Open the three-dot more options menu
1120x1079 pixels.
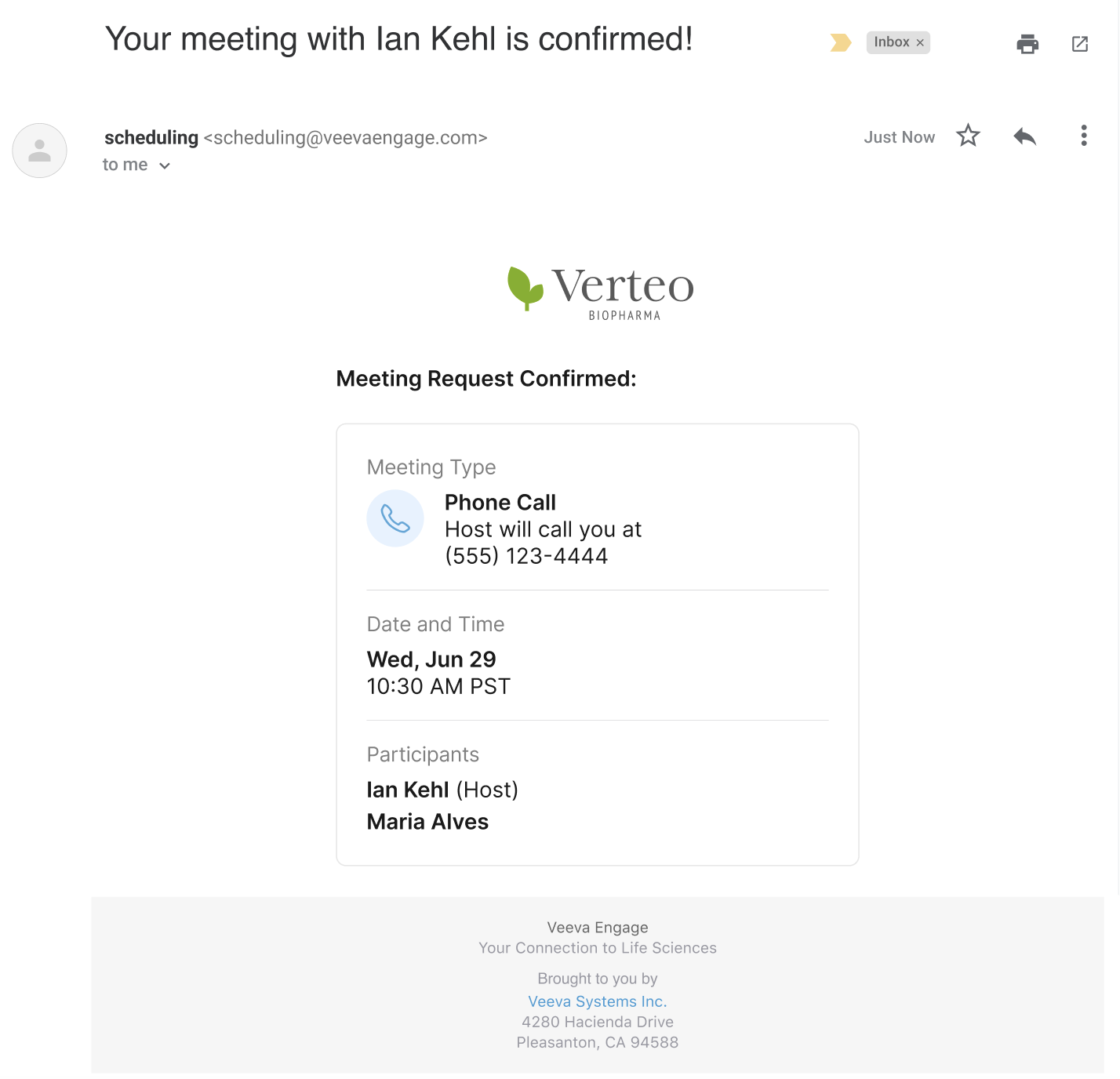coord(1084,136)
